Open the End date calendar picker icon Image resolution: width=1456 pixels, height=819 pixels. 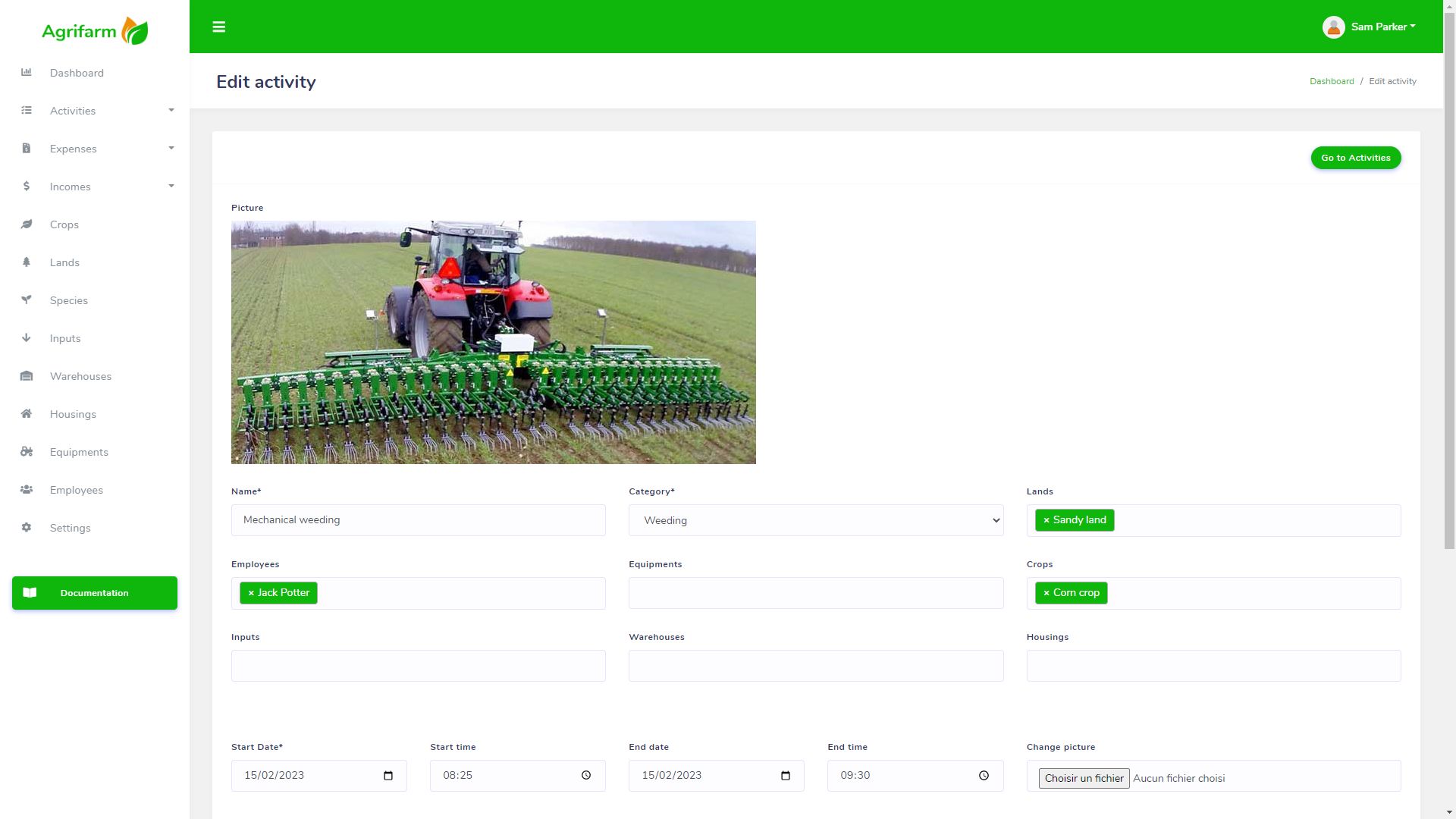786,776
